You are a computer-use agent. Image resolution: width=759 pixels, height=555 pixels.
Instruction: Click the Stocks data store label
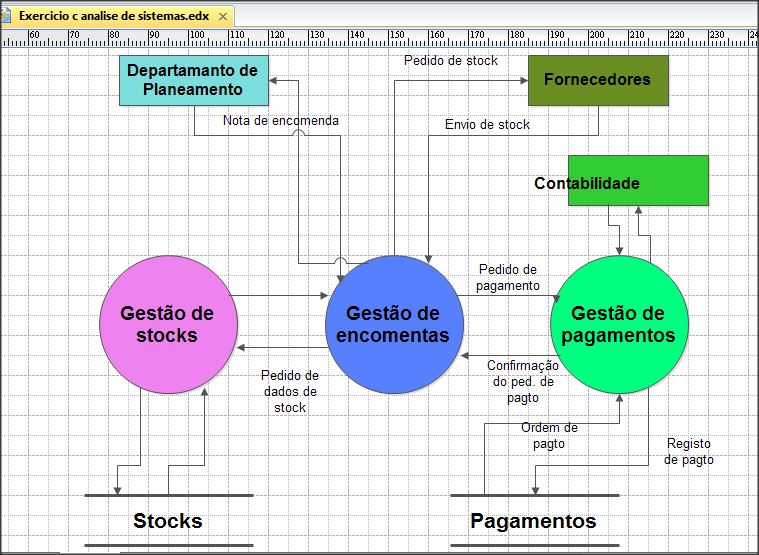168,521
